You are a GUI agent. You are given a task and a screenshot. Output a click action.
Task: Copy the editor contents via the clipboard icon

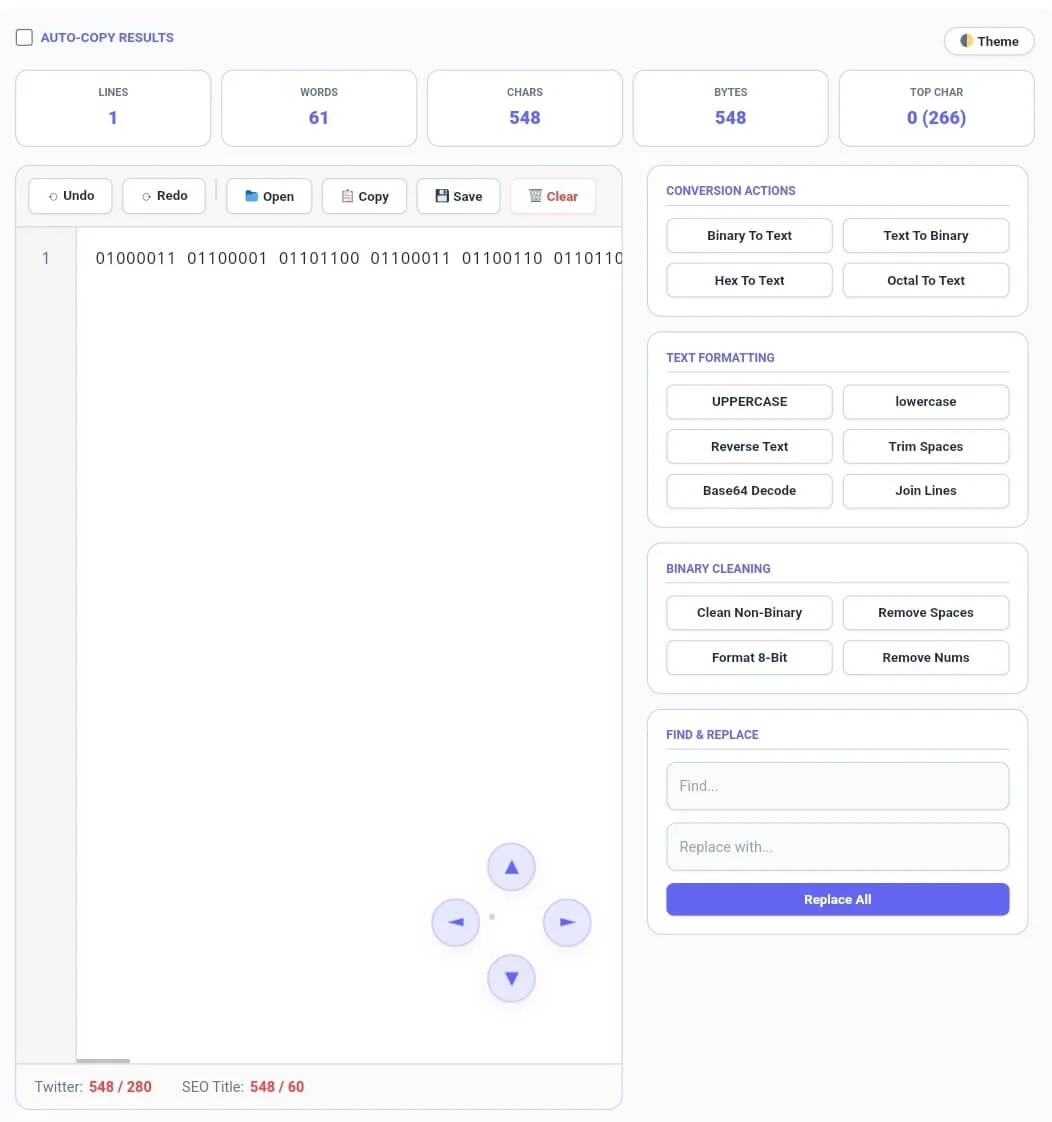pyautogui.click(x=364, y=196)
